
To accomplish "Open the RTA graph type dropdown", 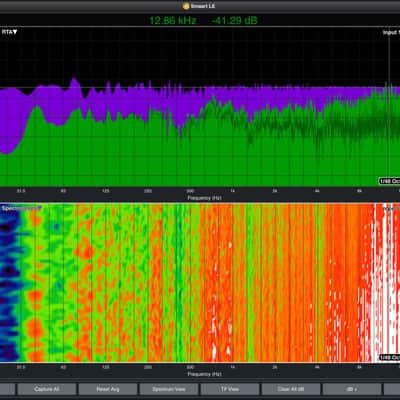I will (9, 32).
